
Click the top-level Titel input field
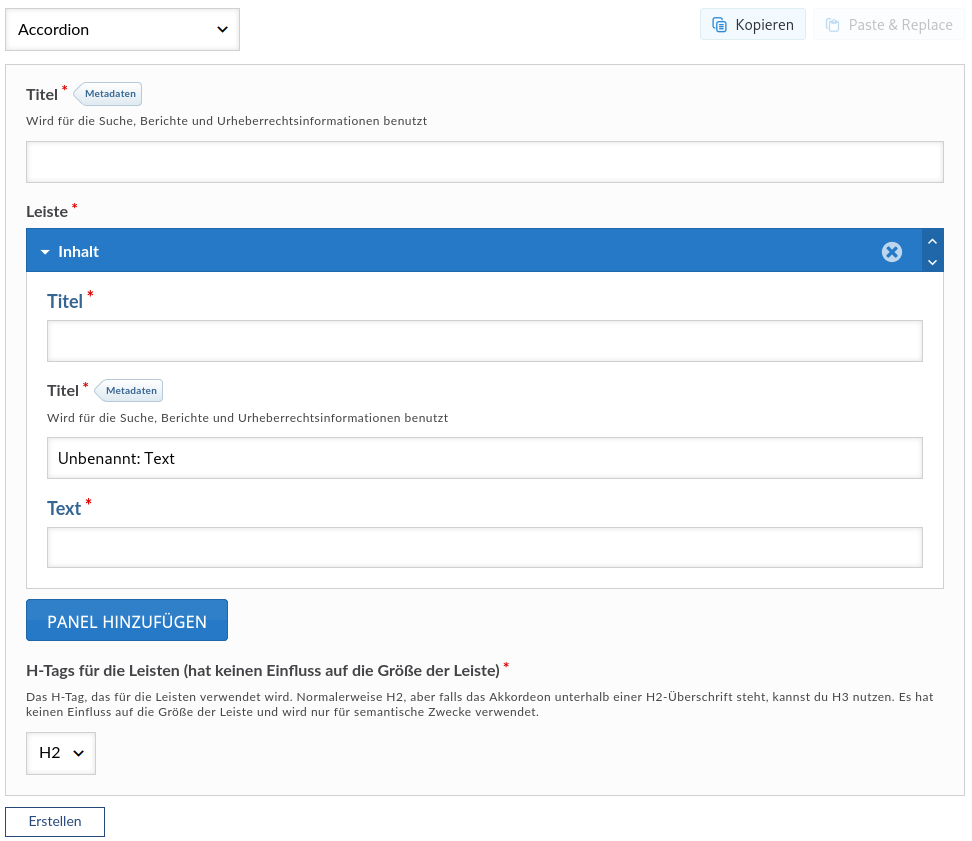click(x=484, y=162)
